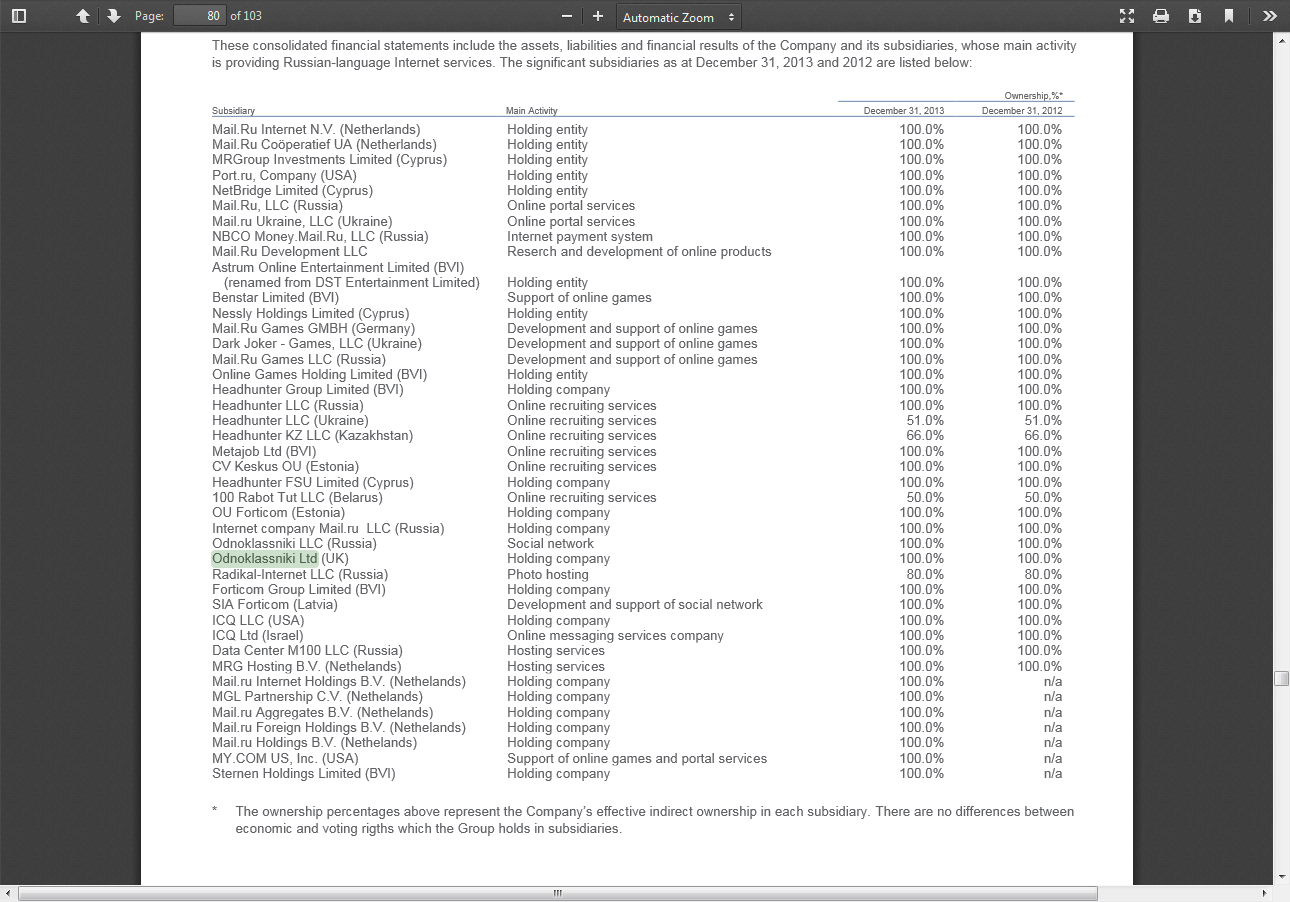The height and width of the screenshot is (902, 1290).
Task: Click the vertical scrollbar down arrow
Action: [1282, 878]
